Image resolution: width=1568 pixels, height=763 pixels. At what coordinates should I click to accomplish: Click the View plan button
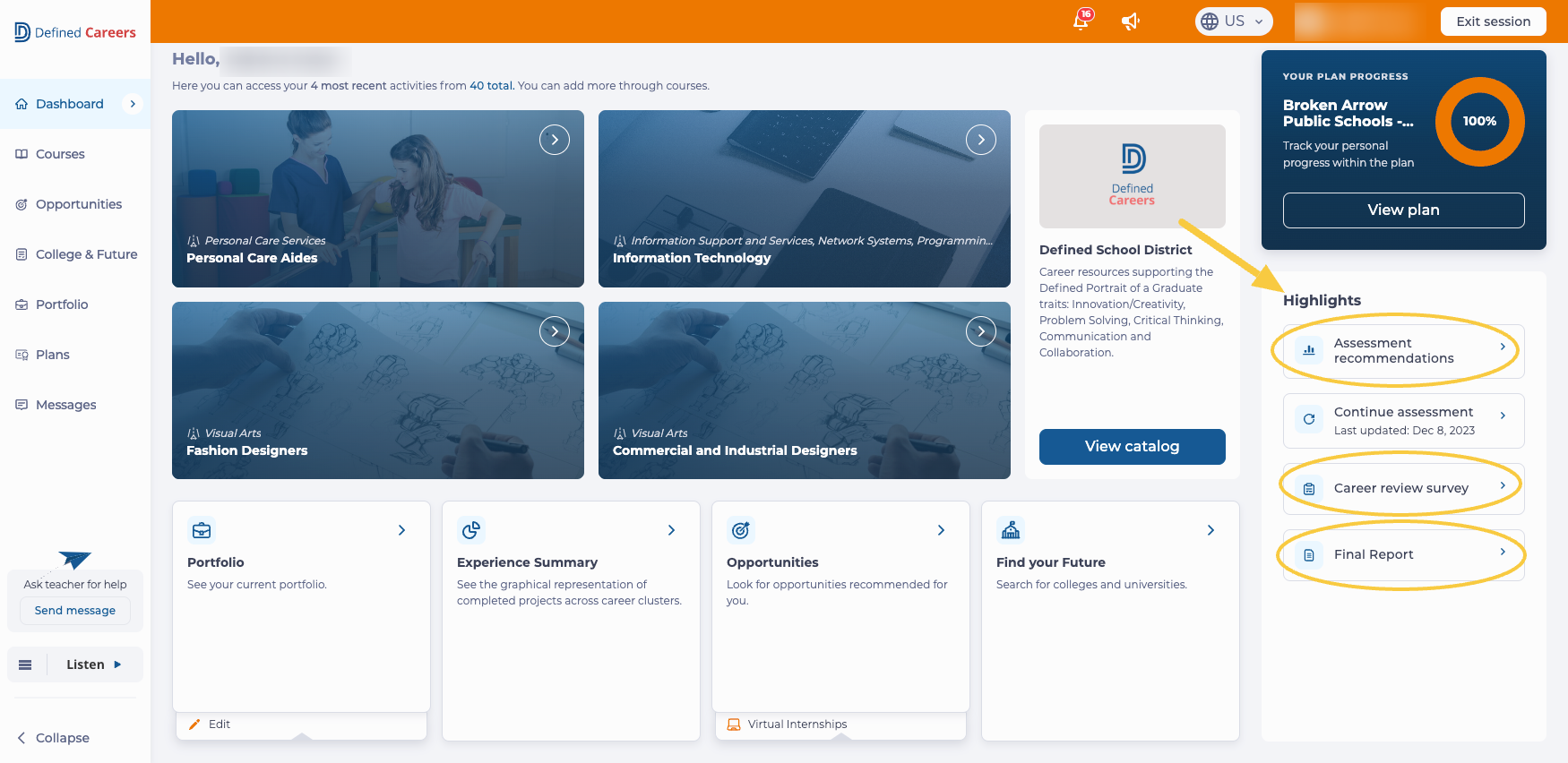(x=1403, y=210)
